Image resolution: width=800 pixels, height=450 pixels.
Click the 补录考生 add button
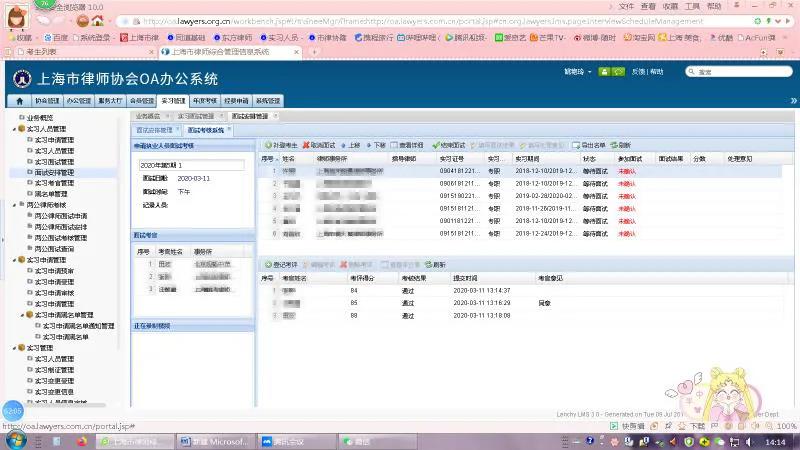[x=280, y=145]
